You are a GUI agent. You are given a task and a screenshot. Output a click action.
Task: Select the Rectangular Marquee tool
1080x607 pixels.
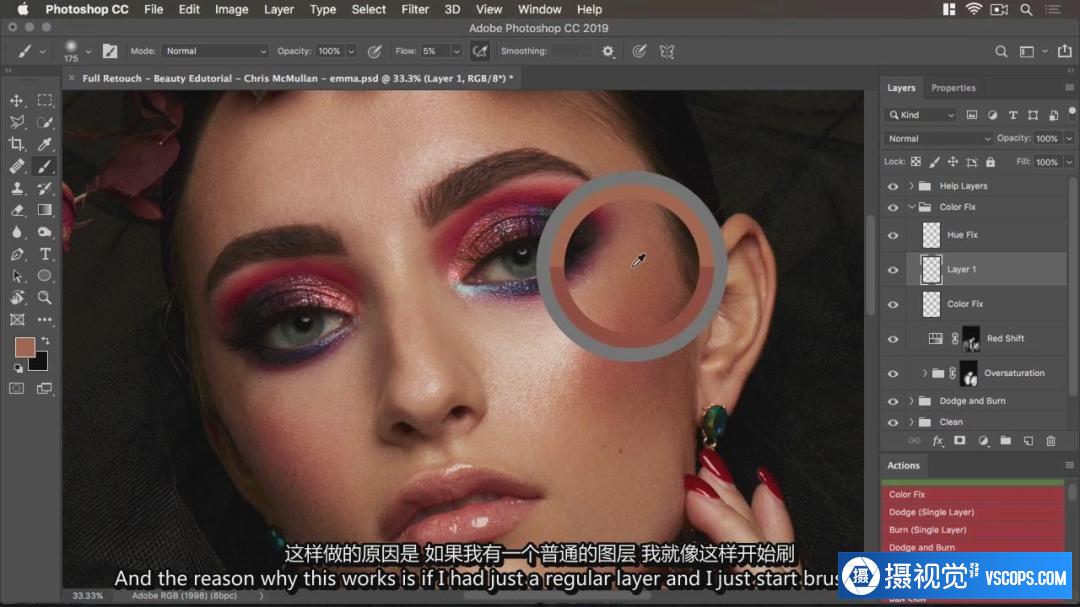pos(45,101)
